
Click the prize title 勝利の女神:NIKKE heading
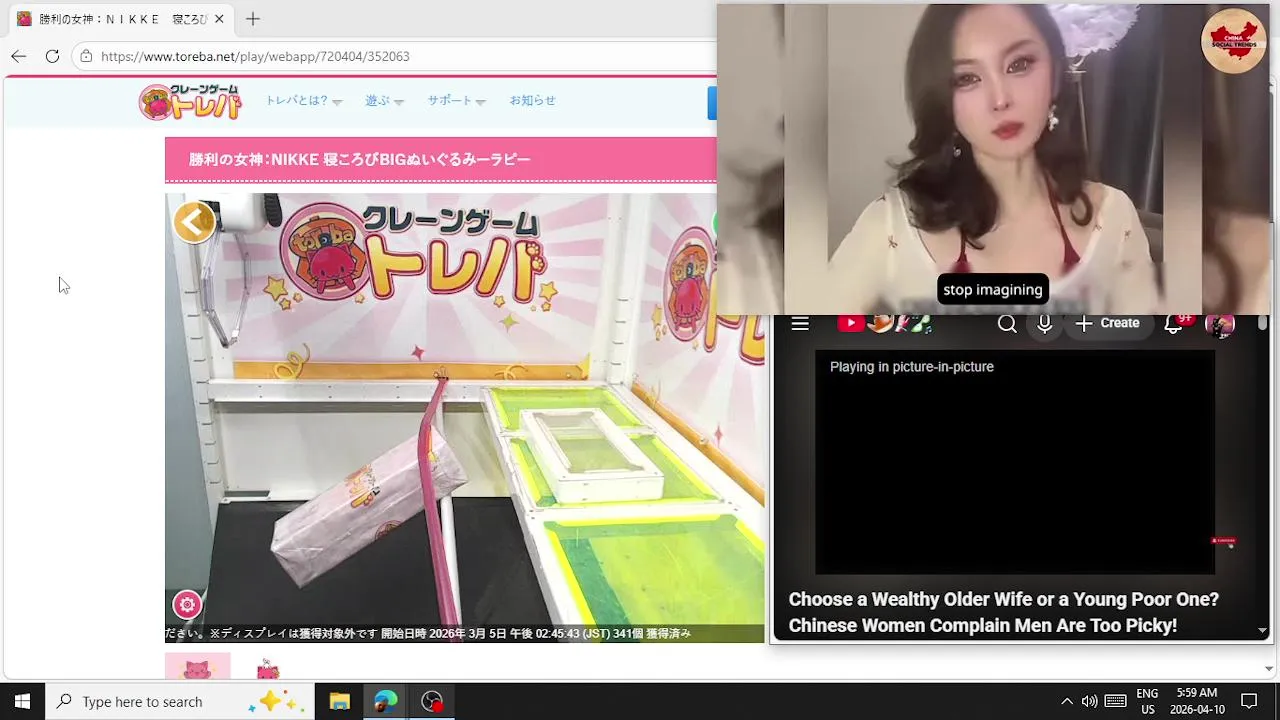click(x=359, y=159)
